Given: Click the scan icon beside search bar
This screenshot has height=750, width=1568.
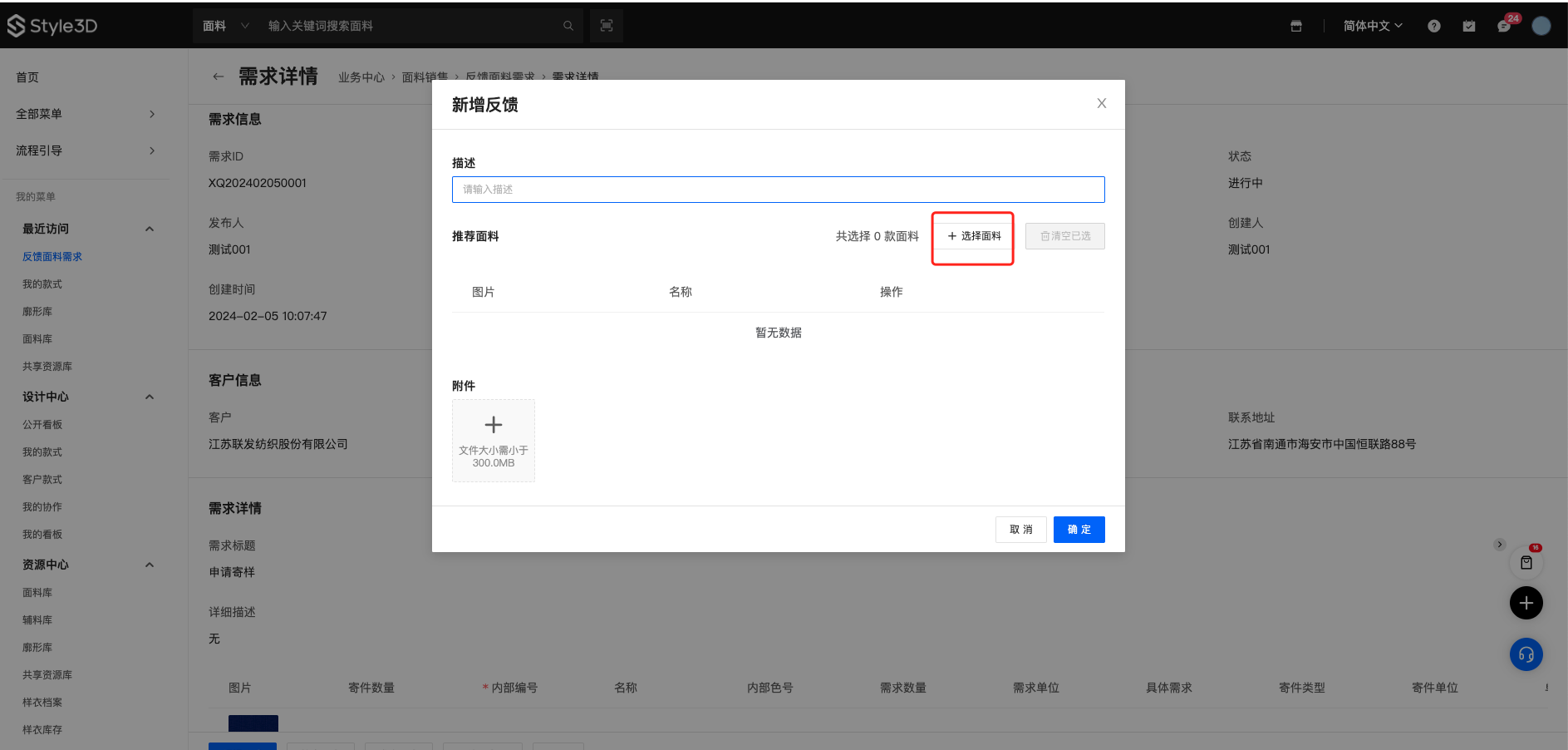Looking at the screenshot, I should 607,26.
